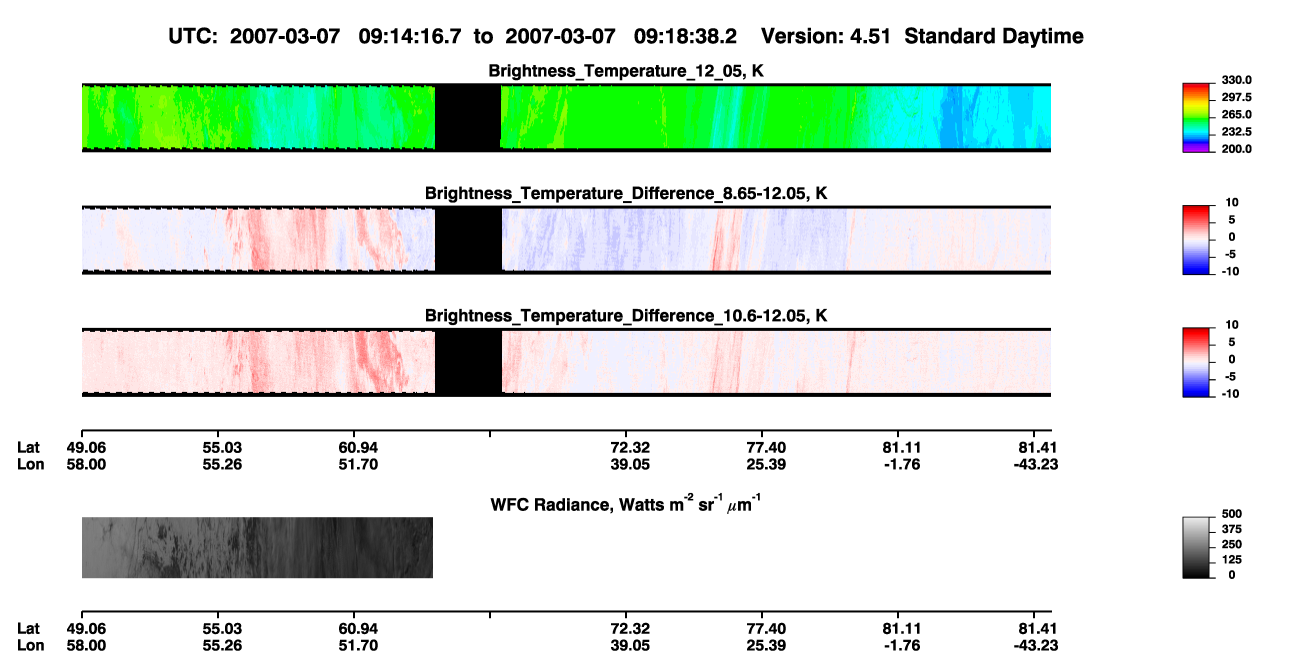
Task: Click the black data gap in the 10.6-12.05 panel
Action: click(x=468, y=362)
